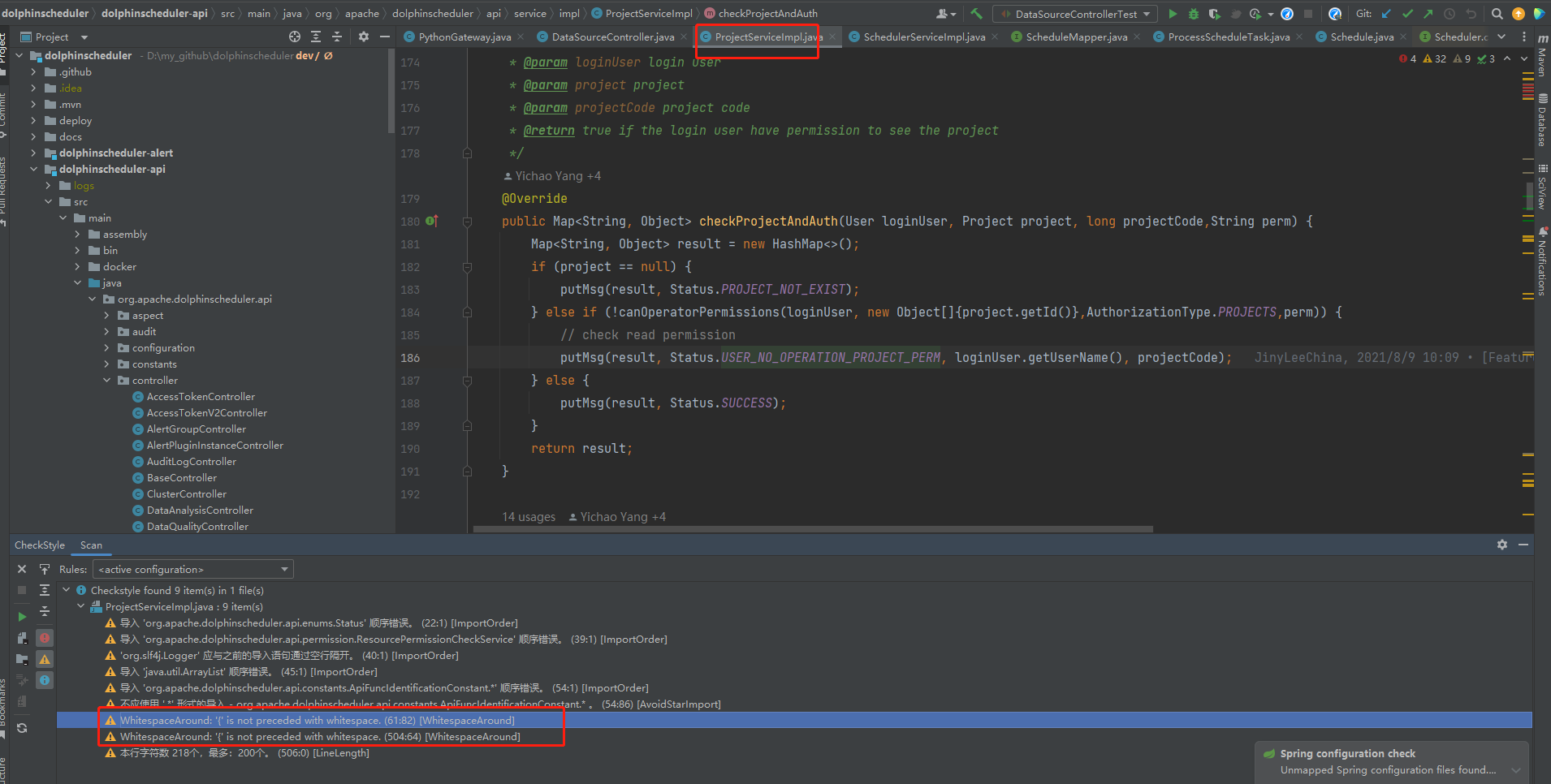1551x784 pixels.
Task: Toggle the fold marker at line 184
Action: pos(467,312)
